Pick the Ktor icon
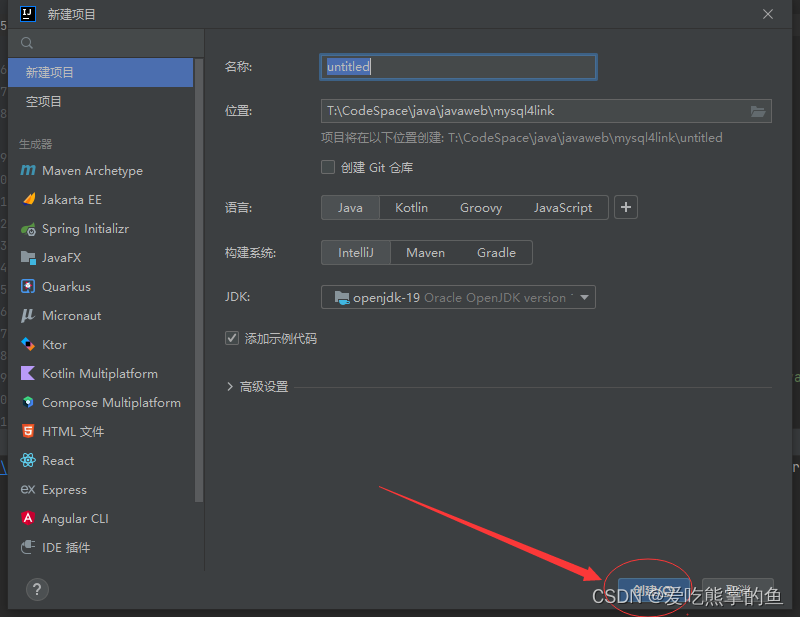The height and width of the screenshot is (617, 800). pyautogui.click(x=28, y=344)
